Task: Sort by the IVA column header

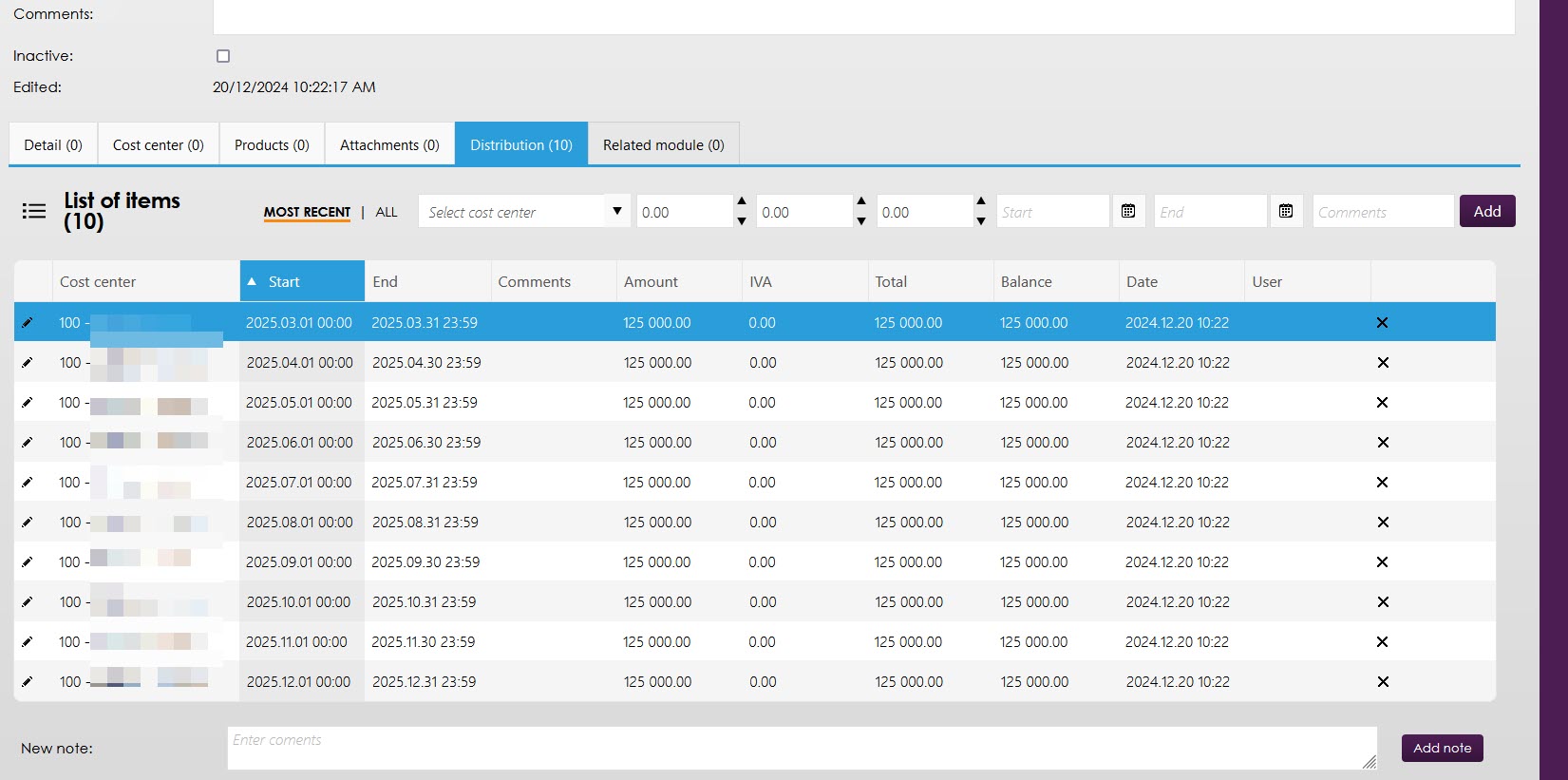Action: pyautogui.click(x=805, y=281)
